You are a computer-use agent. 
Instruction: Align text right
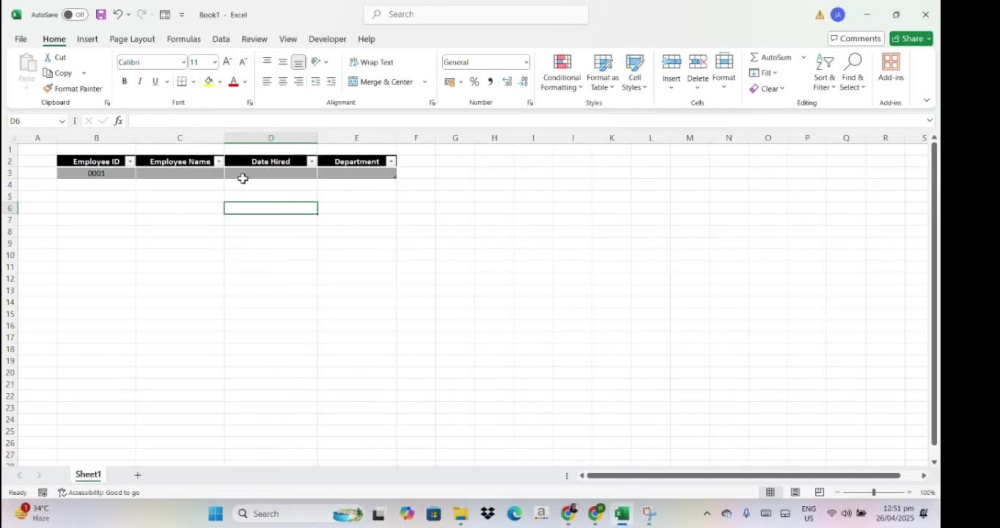coord(298,82)
